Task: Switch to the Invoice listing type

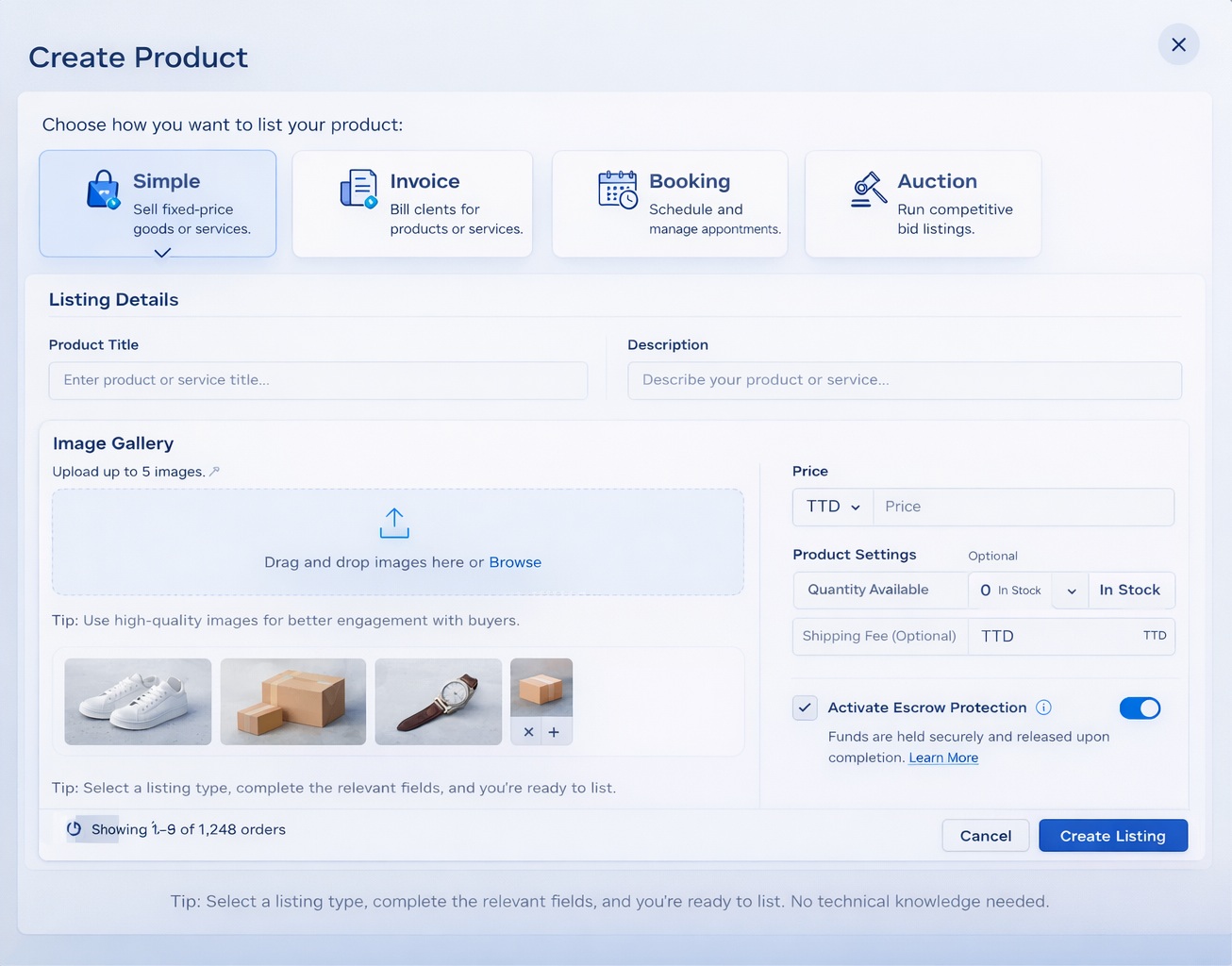Action: (x=412, y=203)
